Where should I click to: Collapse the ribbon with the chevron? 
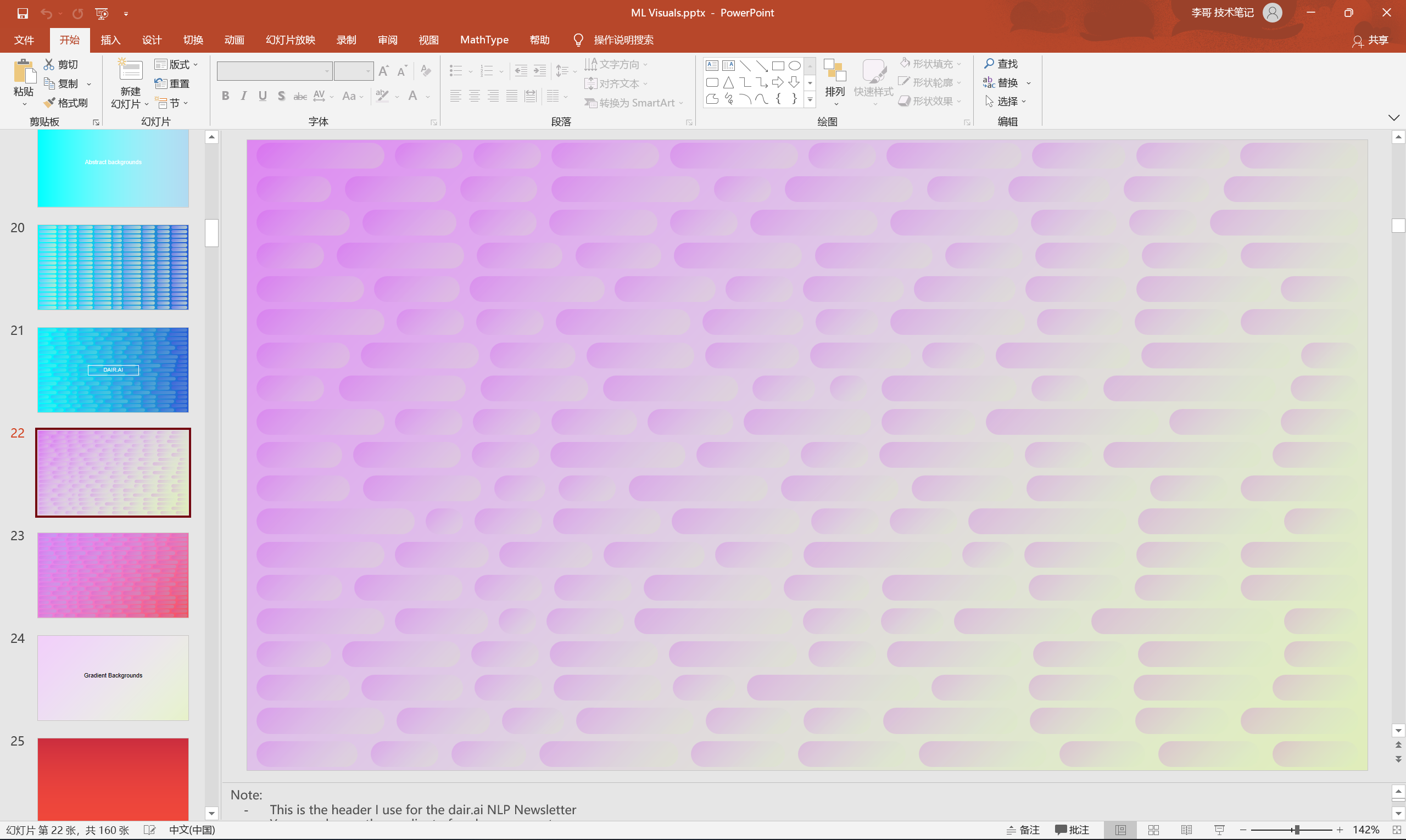[x=1394, y=117]
